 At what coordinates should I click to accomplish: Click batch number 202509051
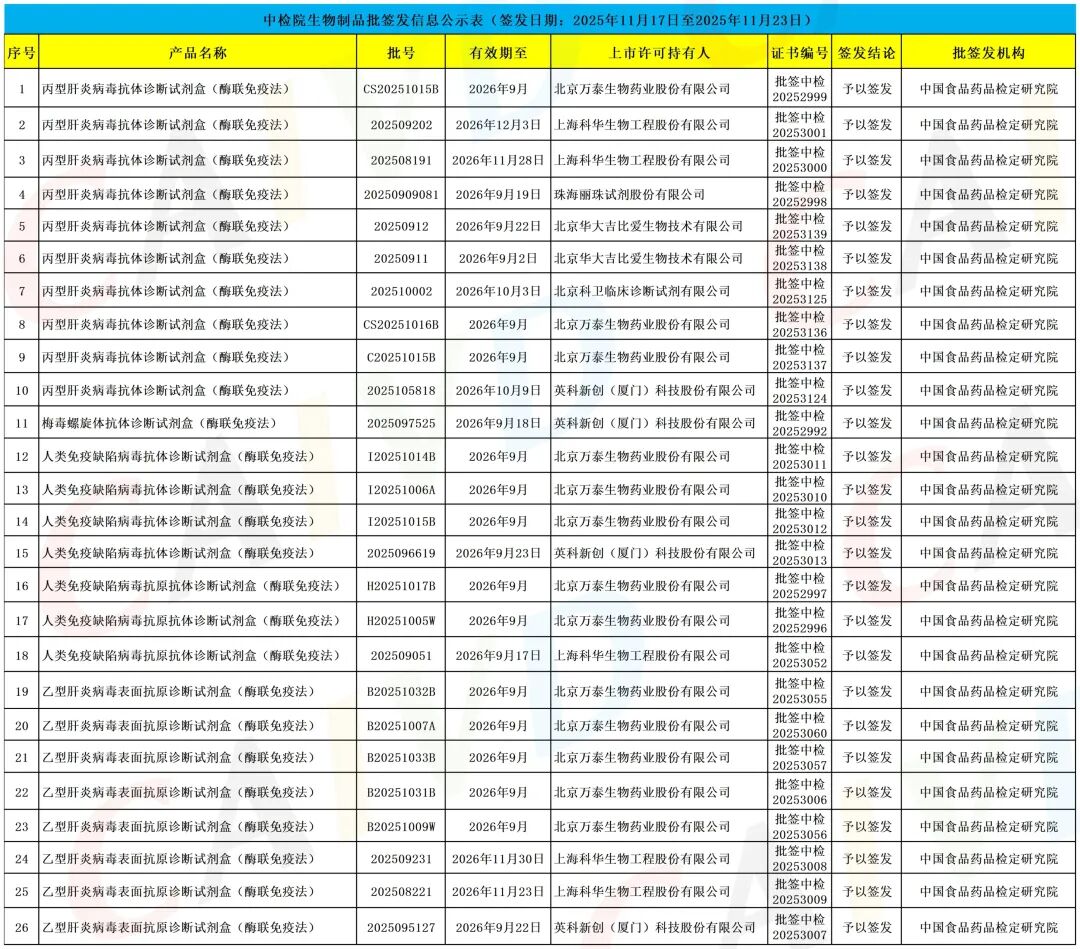(401, 656)
